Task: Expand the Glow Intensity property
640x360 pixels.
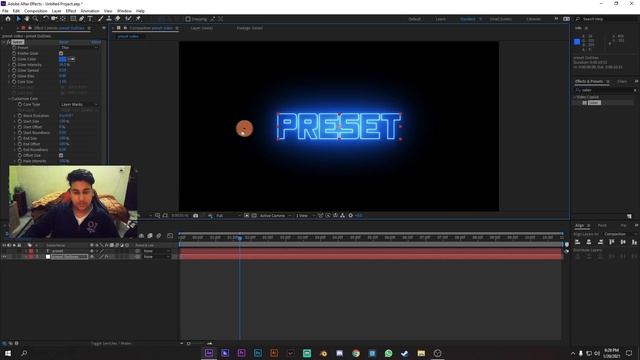Action: (9, 64)
